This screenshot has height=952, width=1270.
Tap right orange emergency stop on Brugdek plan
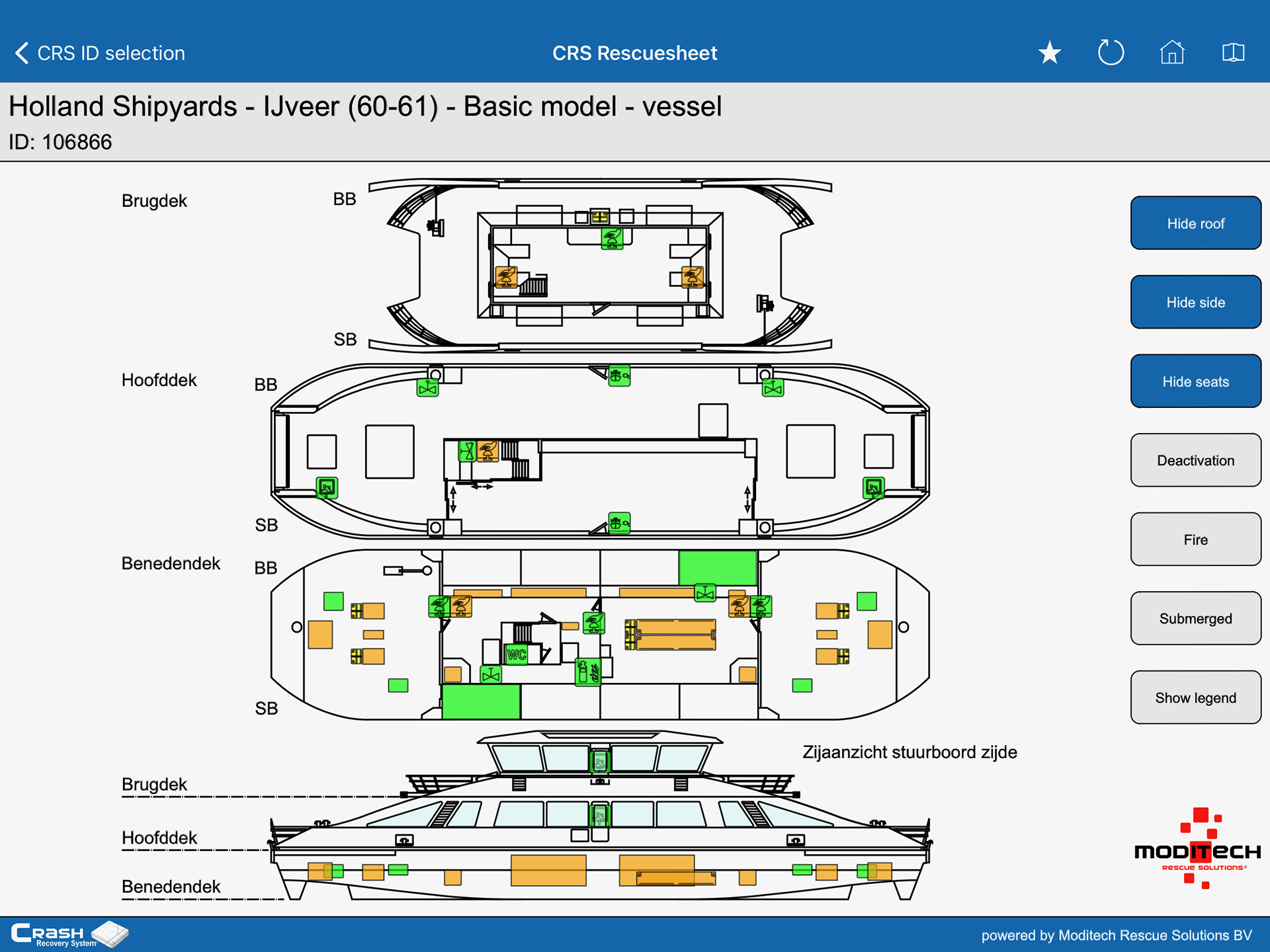[x=693, y=277]
